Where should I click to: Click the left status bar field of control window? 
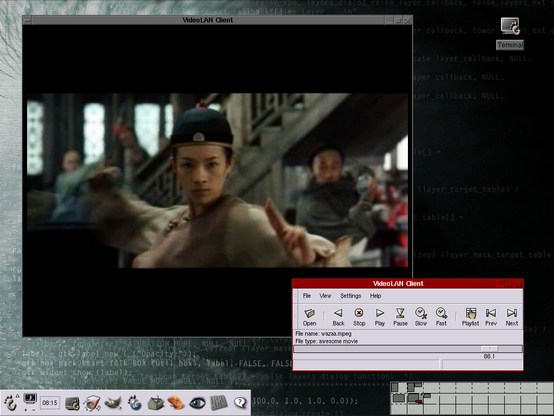click(366, 364)
